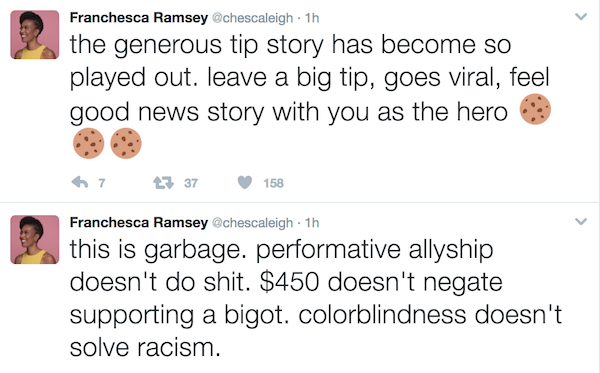Open the second tweet's chevron menu

coord(581,222)
